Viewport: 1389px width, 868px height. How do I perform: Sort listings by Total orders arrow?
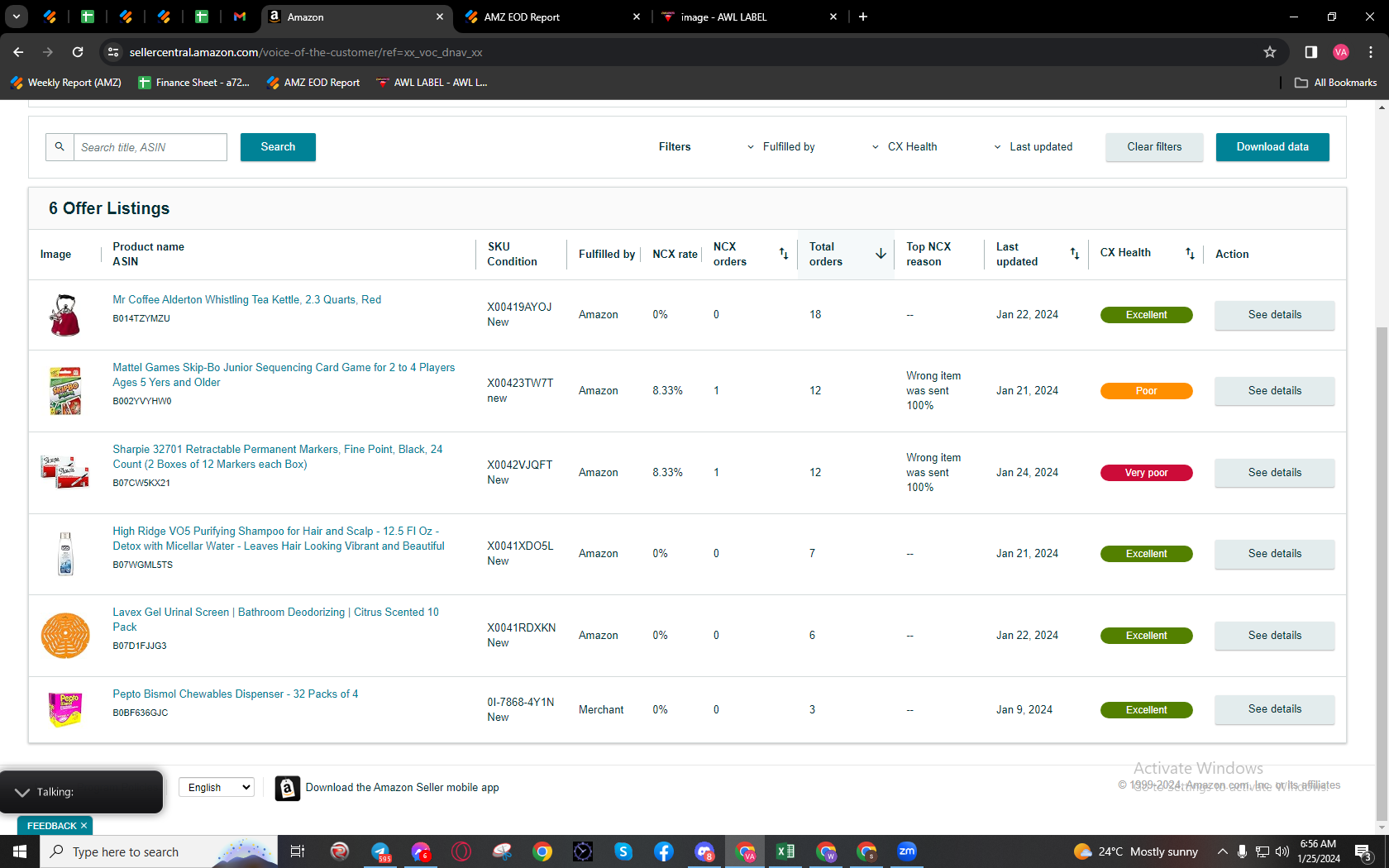point(881,254)
